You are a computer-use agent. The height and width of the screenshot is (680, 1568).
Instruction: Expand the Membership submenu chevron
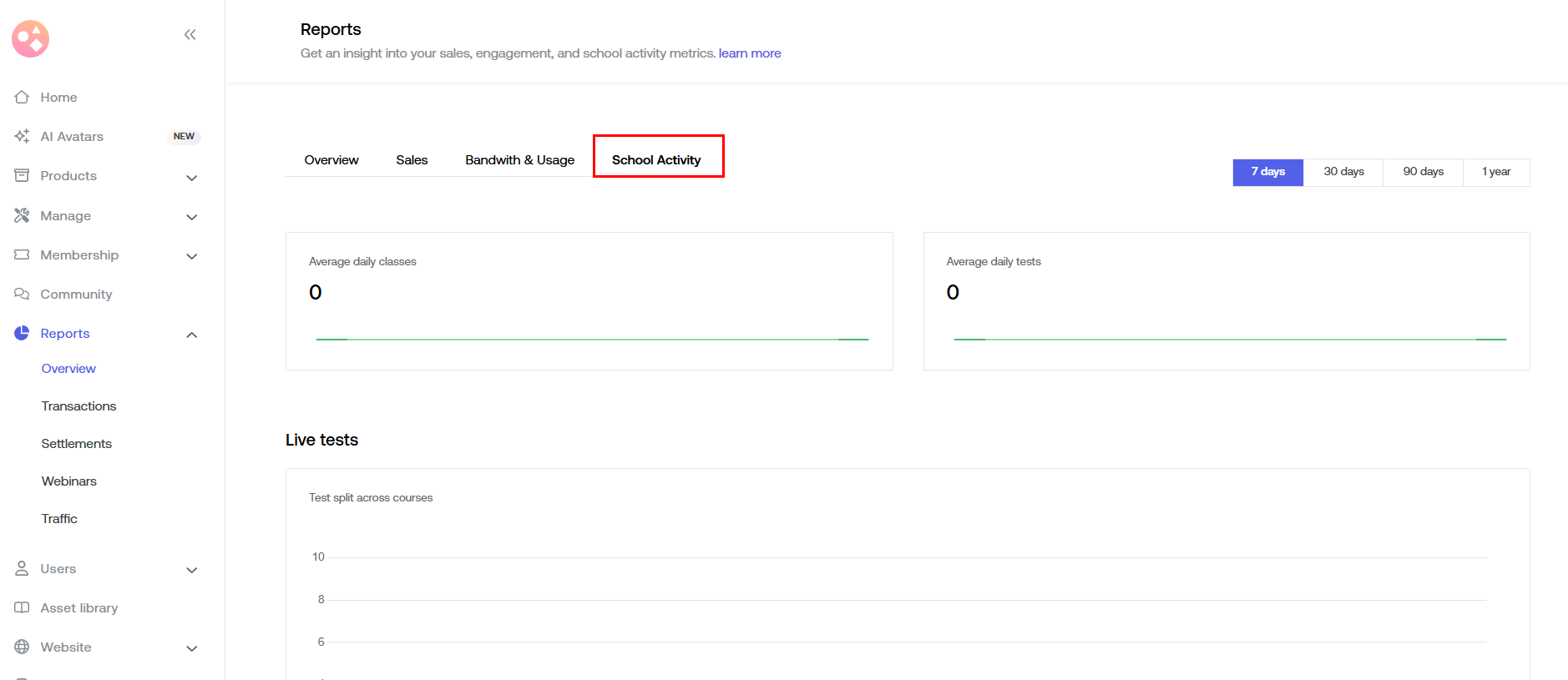(191, 256)
